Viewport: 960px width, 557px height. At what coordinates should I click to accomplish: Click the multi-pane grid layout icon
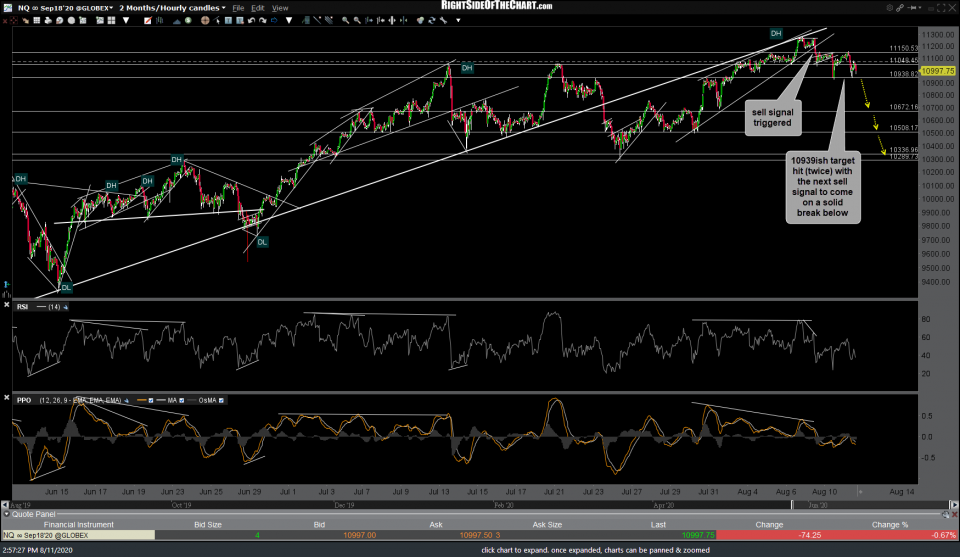pos(111,20)
